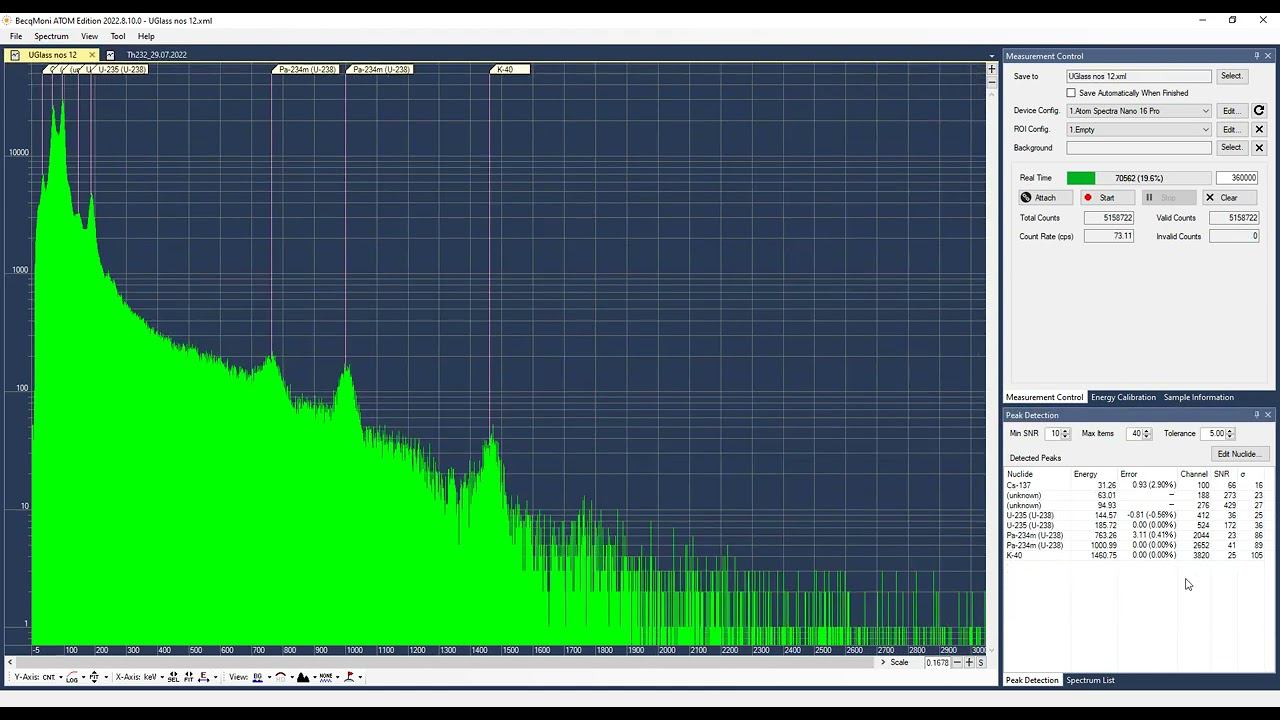Image resolution: width=1280 pixels, height=720 pixels.
Task: Close the UGlass nos 12 spectrum tab
Action: pos(92,55)
